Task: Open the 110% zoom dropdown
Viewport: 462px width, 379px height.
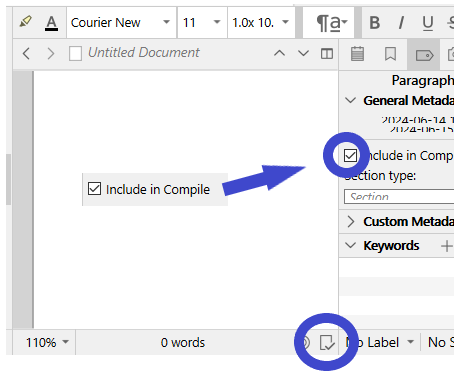Action: click(47, 342)
